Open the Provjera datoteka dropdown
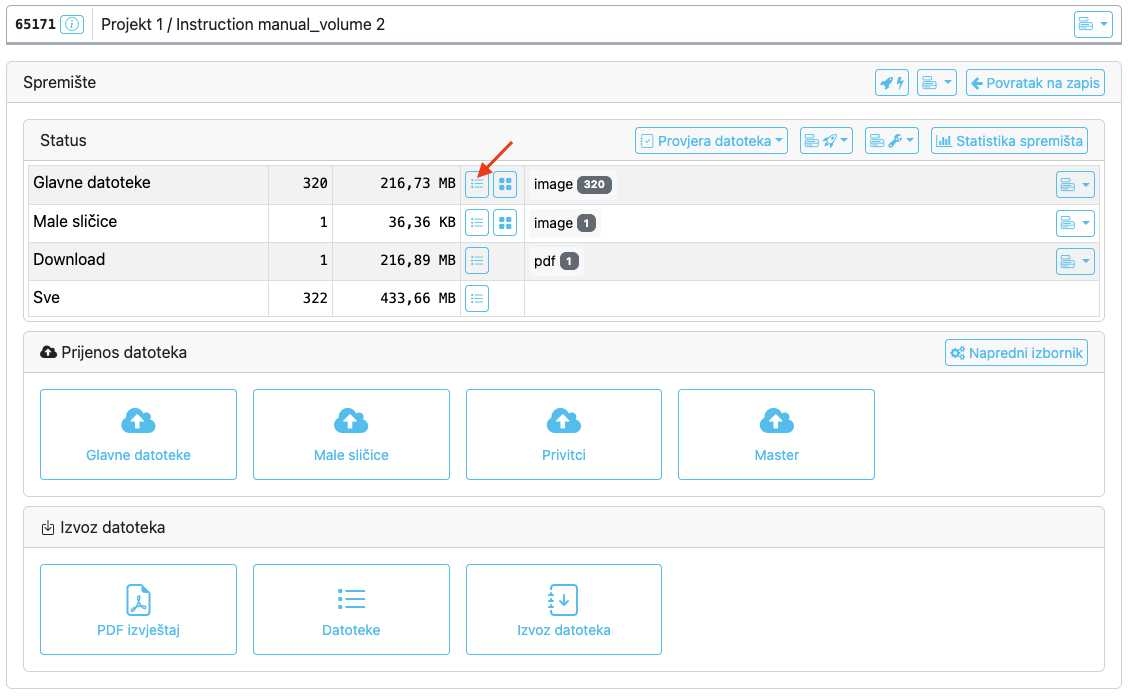The height and width of the screenshot is (696, 1128). [711, 141]
